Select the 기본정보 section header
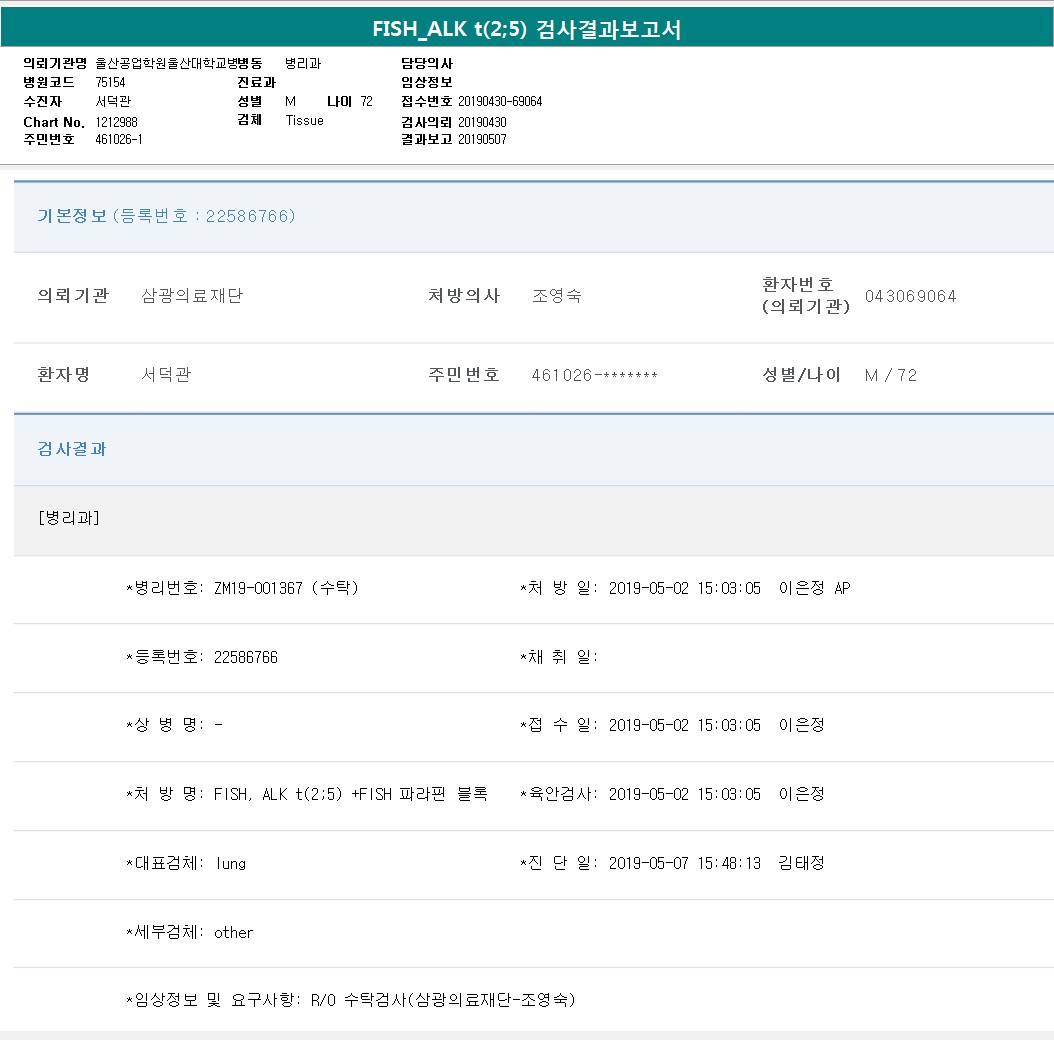This screenshot has height=1040, width=1054. (x=72, y=216)
